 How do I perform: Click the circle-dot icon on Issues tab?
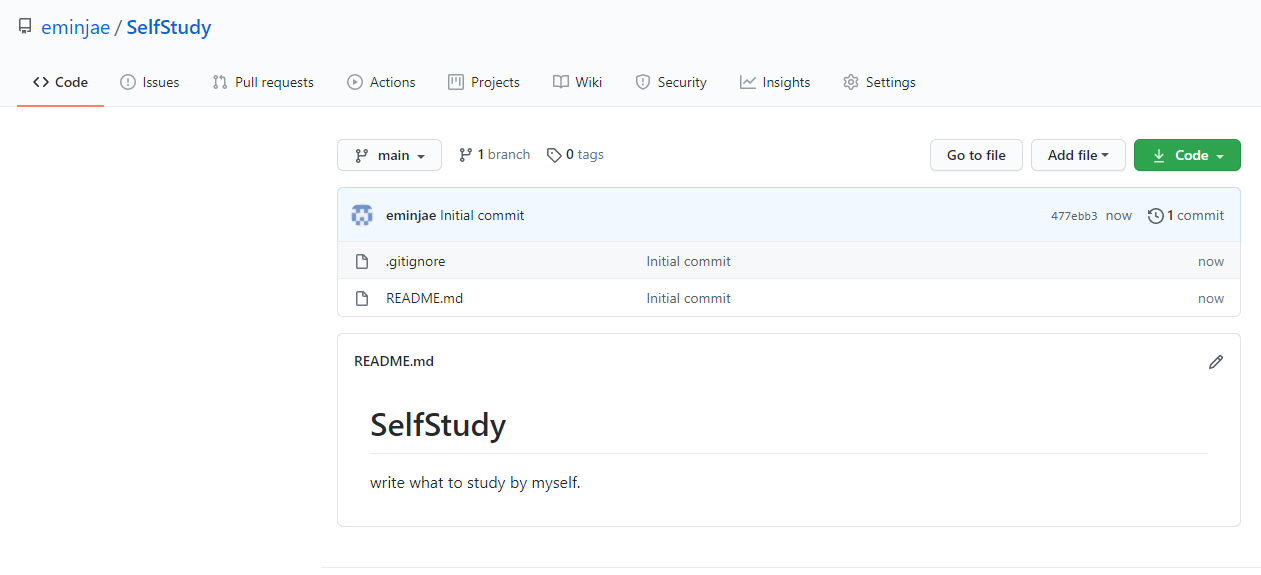pyautogui.click(x=128, y=82)
